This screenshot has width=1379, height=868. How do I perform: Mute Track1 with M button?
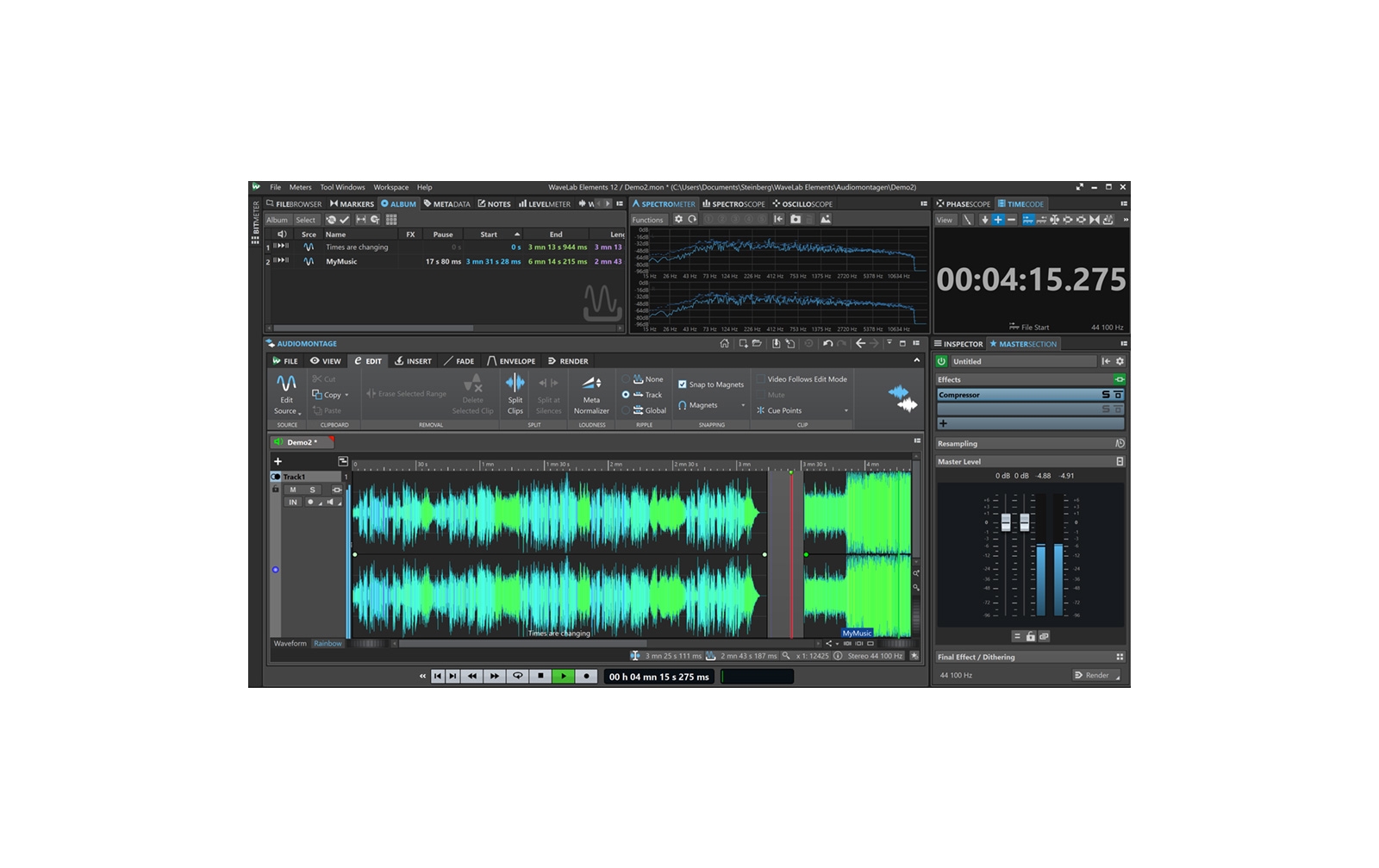(x=293, y=490)
